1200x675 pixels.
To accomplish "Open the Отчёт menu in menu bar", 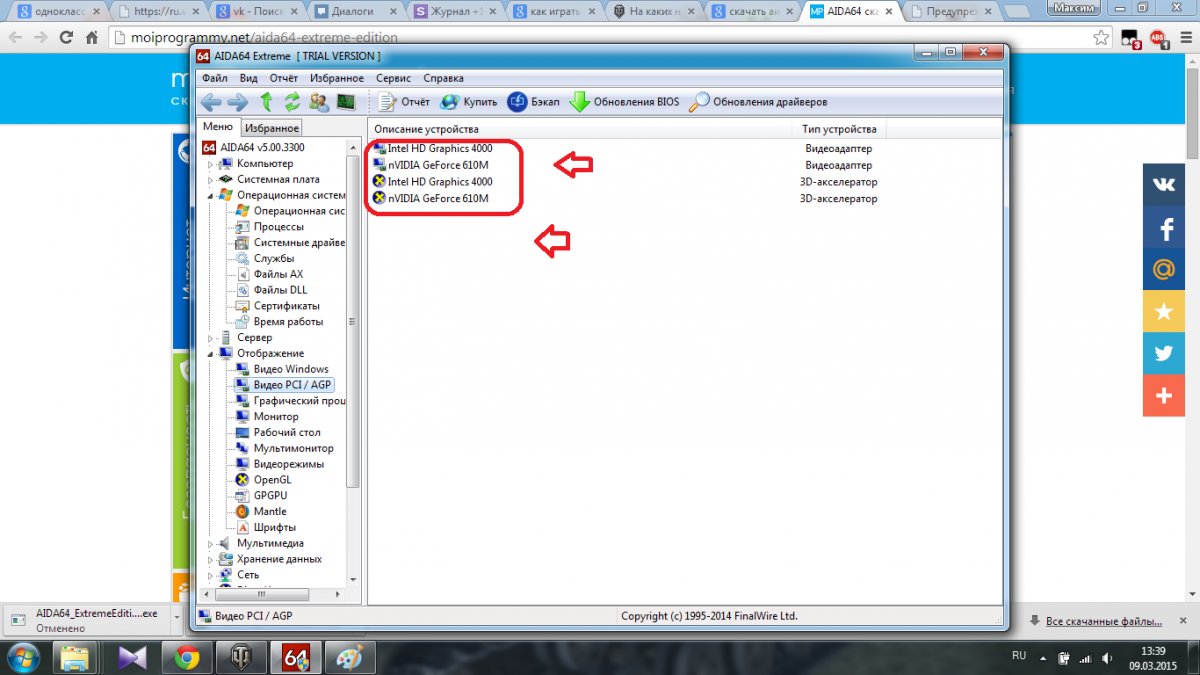I will [x=284, y=78].
